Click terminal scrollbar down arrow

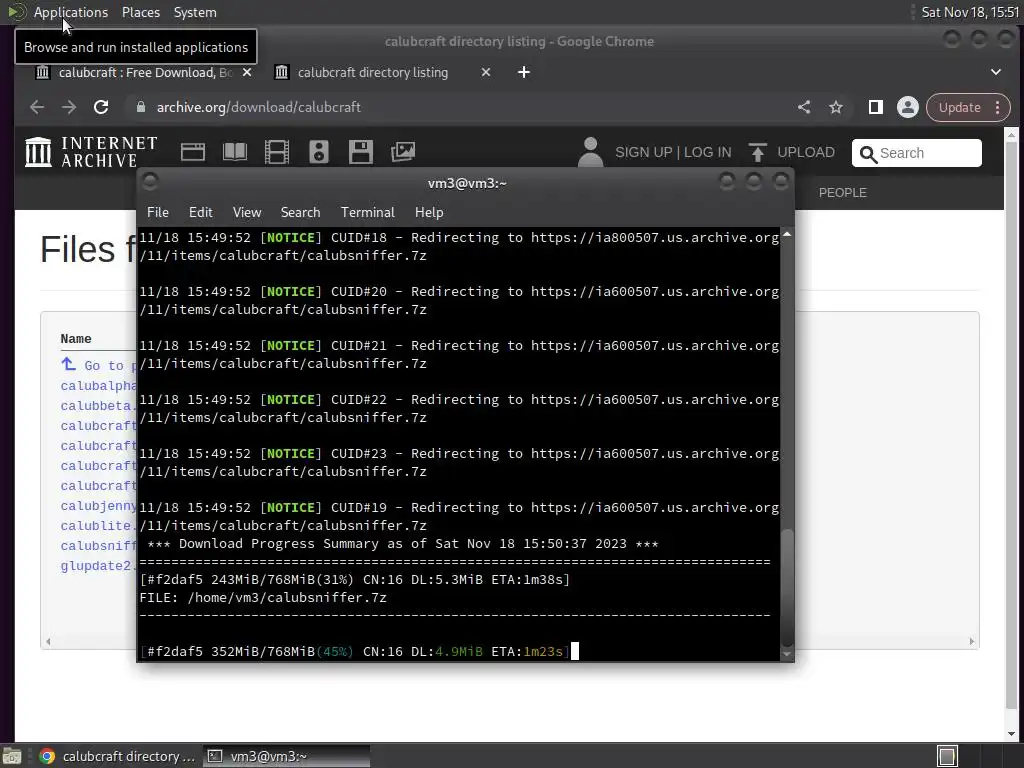[787, 654]
